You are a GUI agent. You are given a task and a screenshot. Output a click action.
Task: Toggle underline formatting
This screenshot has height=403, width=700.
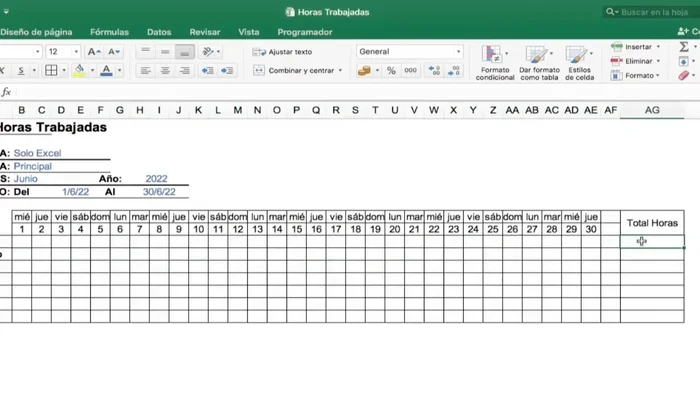click(21, 71)
